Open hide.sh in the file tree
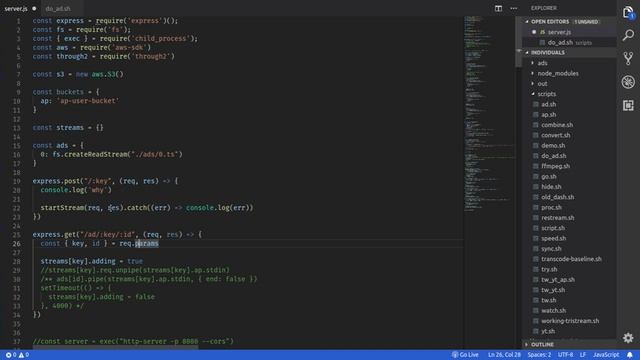This screenshot has height=360, width=640. tap(551, 187)
